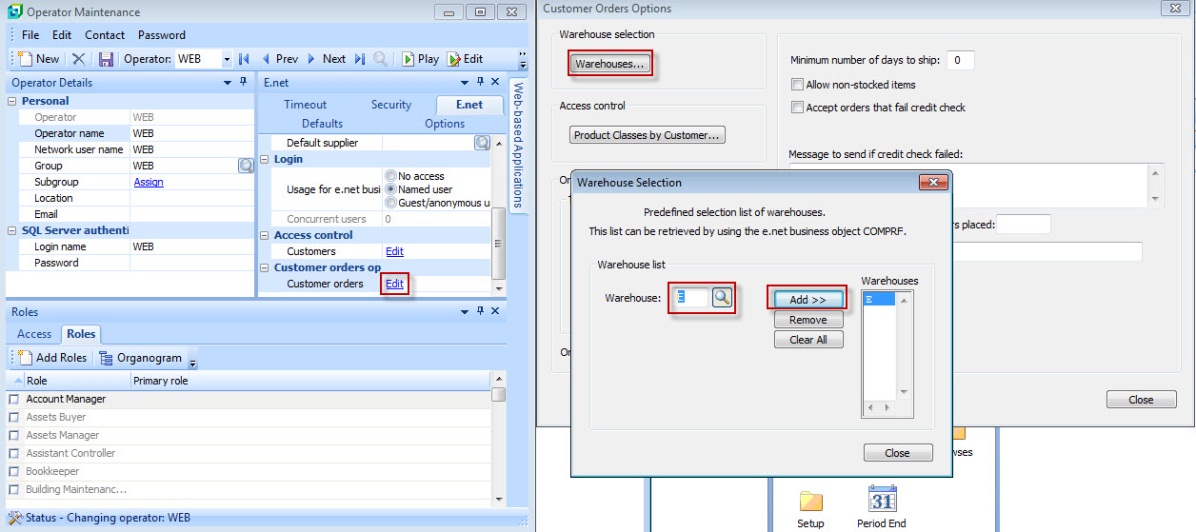
Task: Switch to the Security tab
Action: click(x=391, y=104)
